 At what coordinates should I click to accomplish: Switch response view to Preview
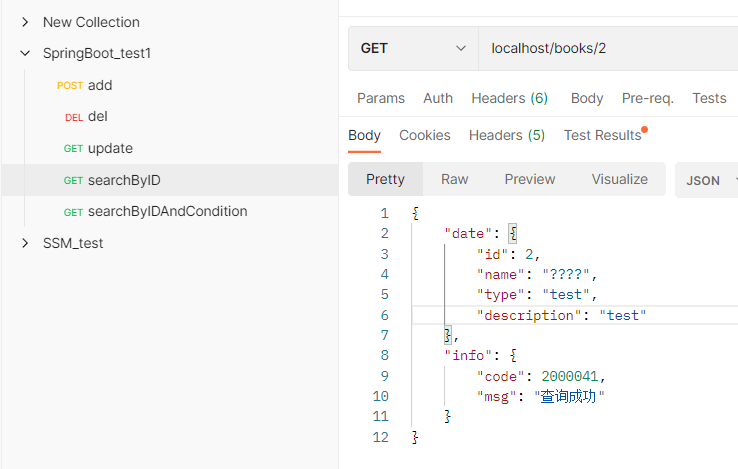[x=529, y=179]
